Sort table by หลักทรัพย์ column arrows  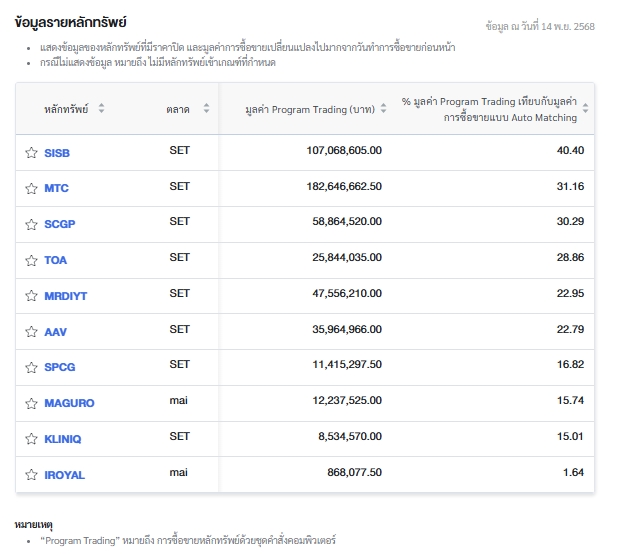pos(101,109)
